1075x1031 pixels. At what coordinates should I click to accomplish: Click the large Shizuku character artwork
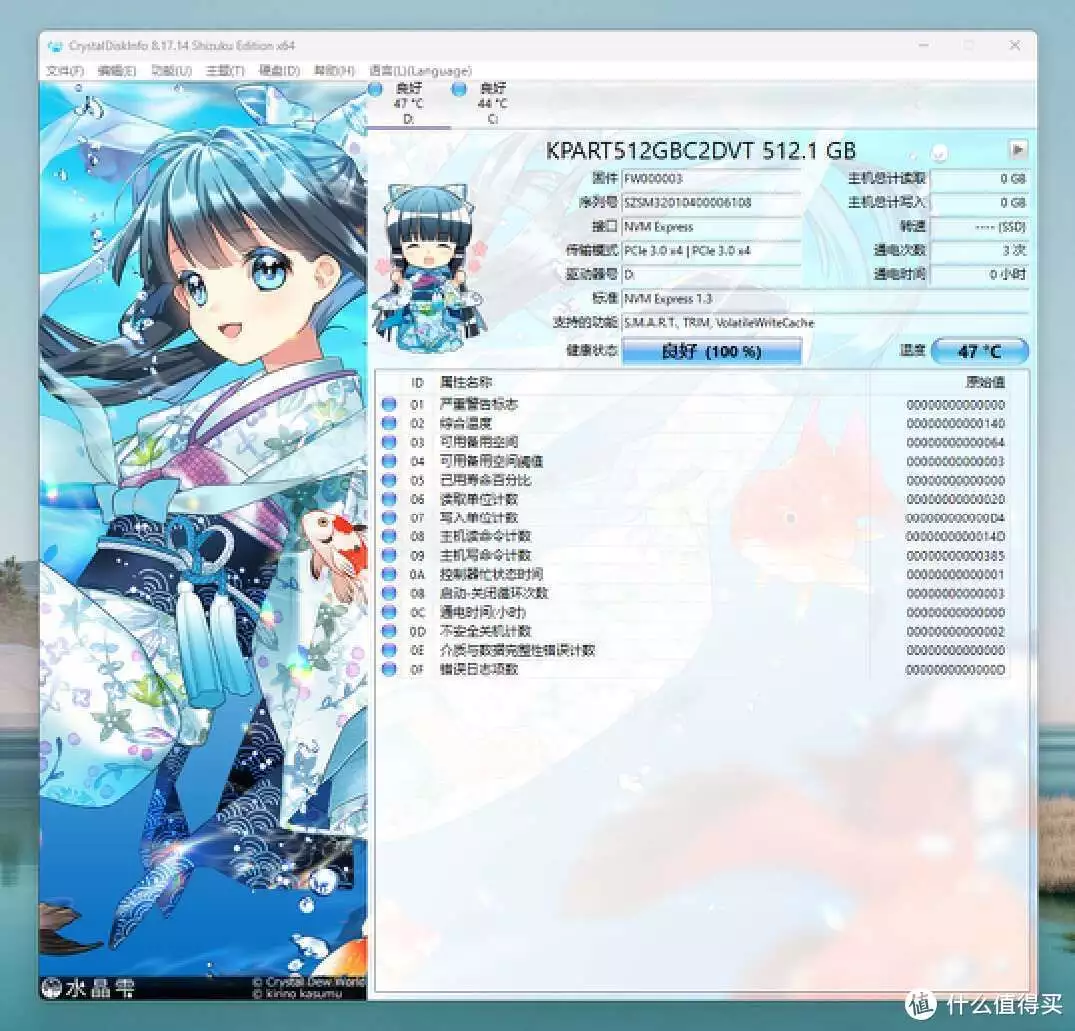(x=203, y=540)
